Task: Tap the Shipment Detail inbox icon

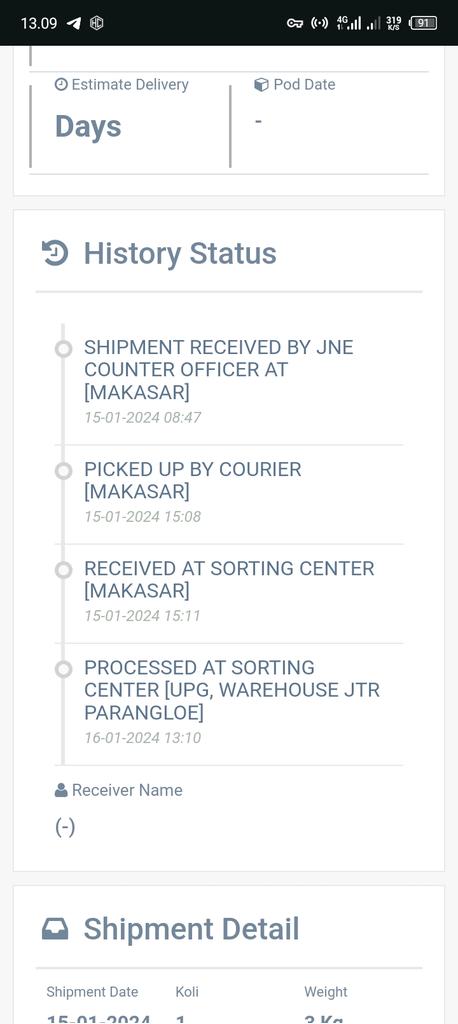Action: (x=55, y=929)
